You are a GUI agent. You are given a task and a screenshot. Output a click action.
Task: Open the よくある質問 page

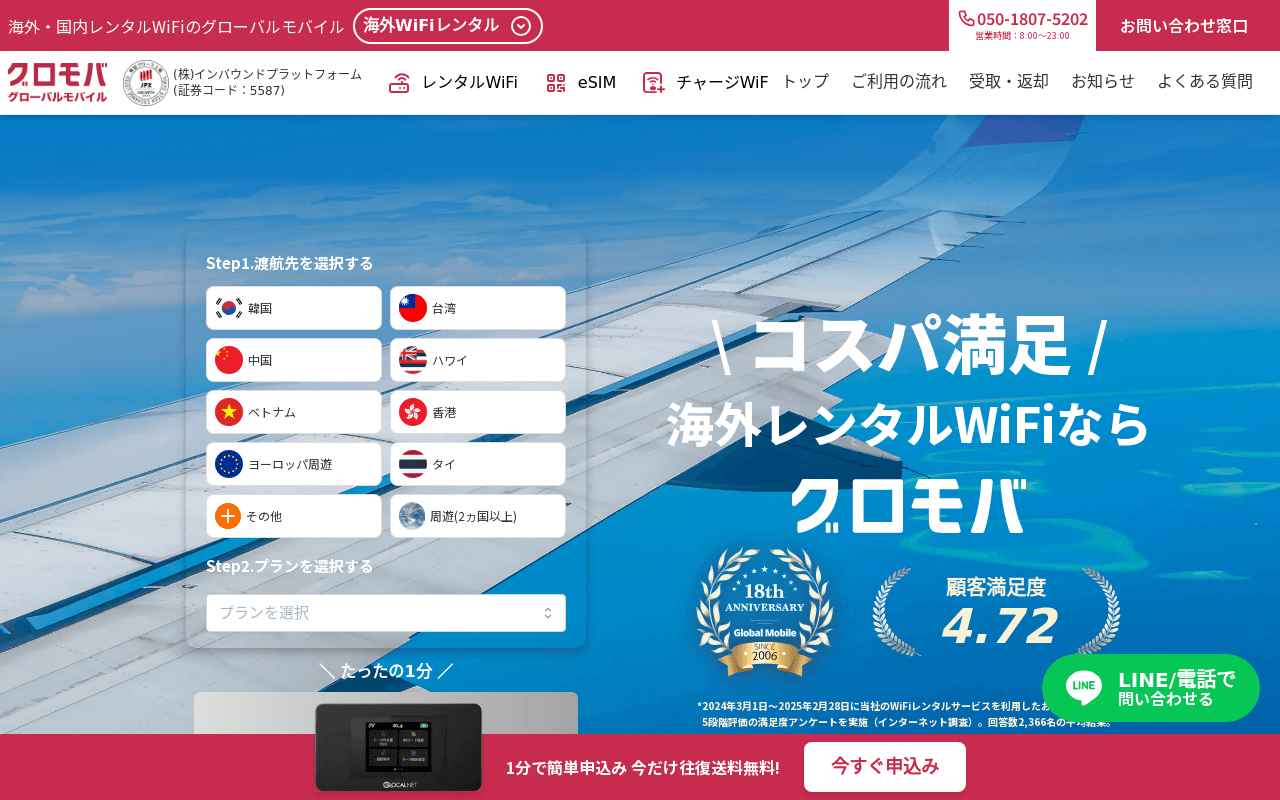(x=1205, y=82)
